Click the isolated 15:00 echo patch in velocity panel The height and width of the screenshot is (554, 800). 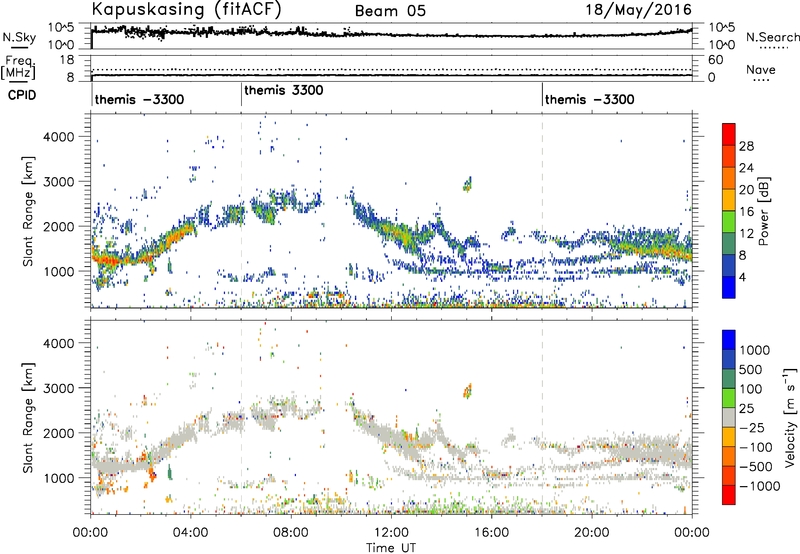[467, 391]
